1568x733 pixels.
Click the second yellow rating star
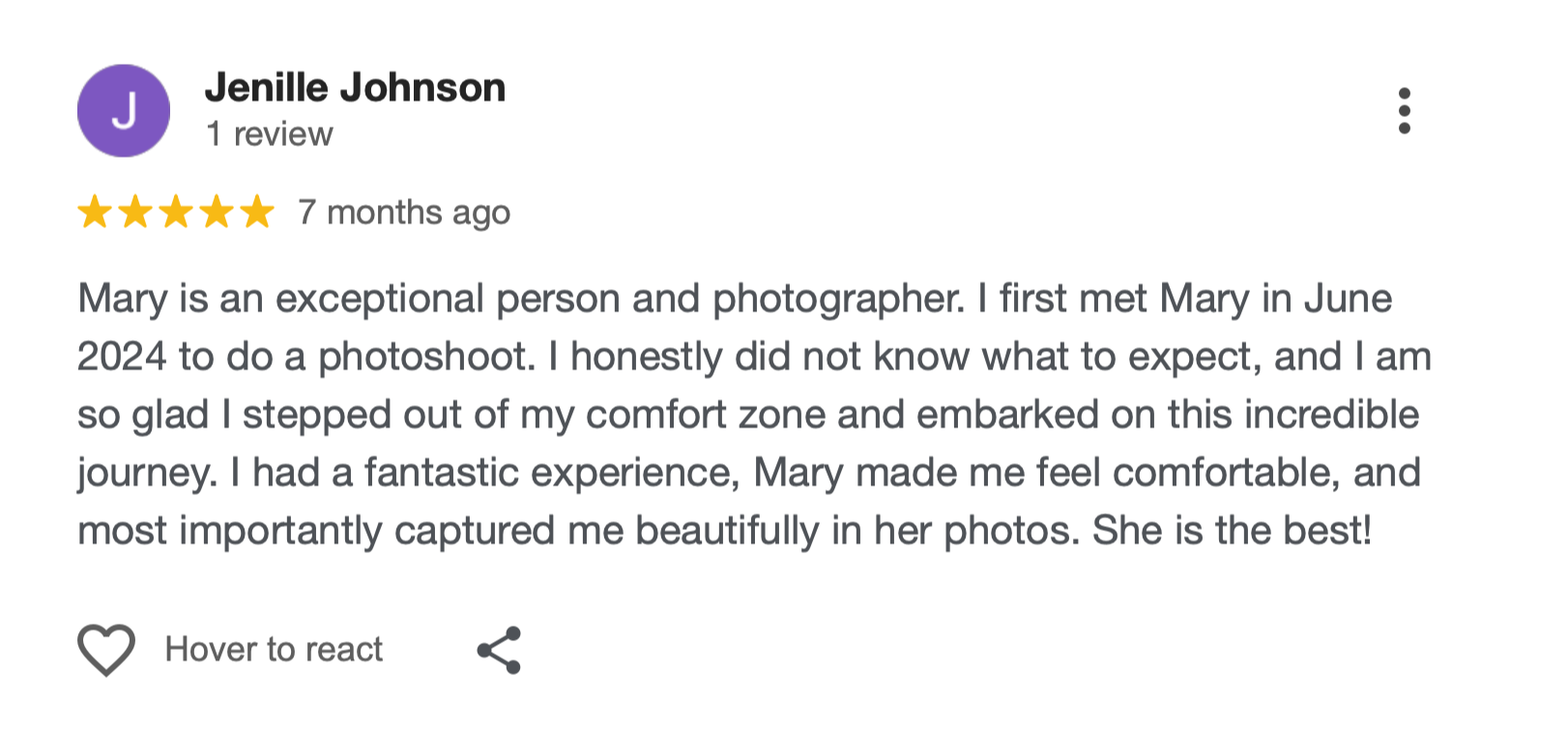coord(135,212)
